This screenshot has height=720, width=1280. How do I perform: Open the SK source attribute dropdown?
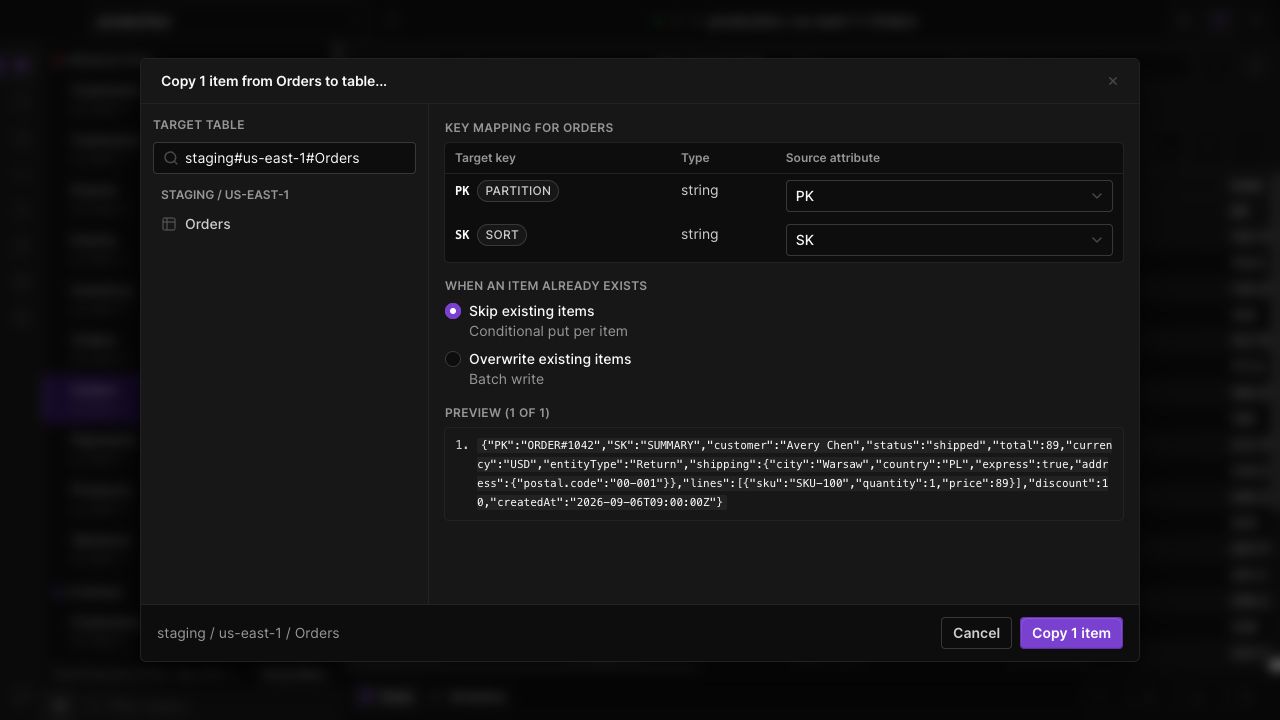pos(949,240)
